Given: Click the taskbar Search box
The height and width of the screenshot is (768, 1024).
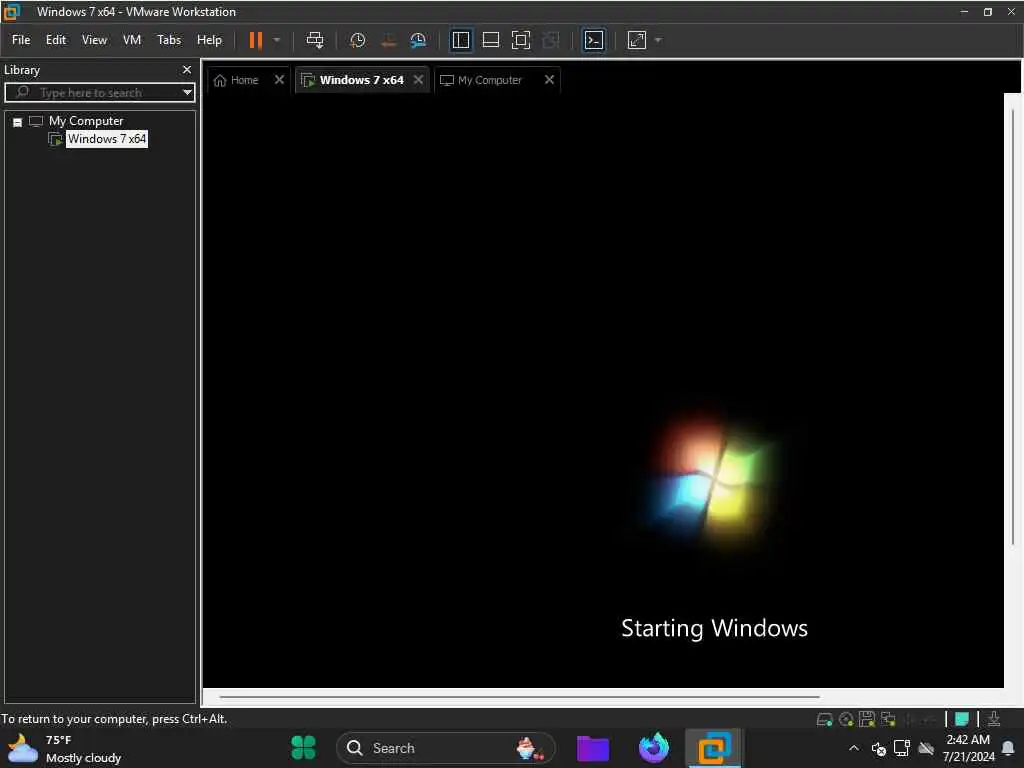Looking at the screenshot, I should coord(445,748).
